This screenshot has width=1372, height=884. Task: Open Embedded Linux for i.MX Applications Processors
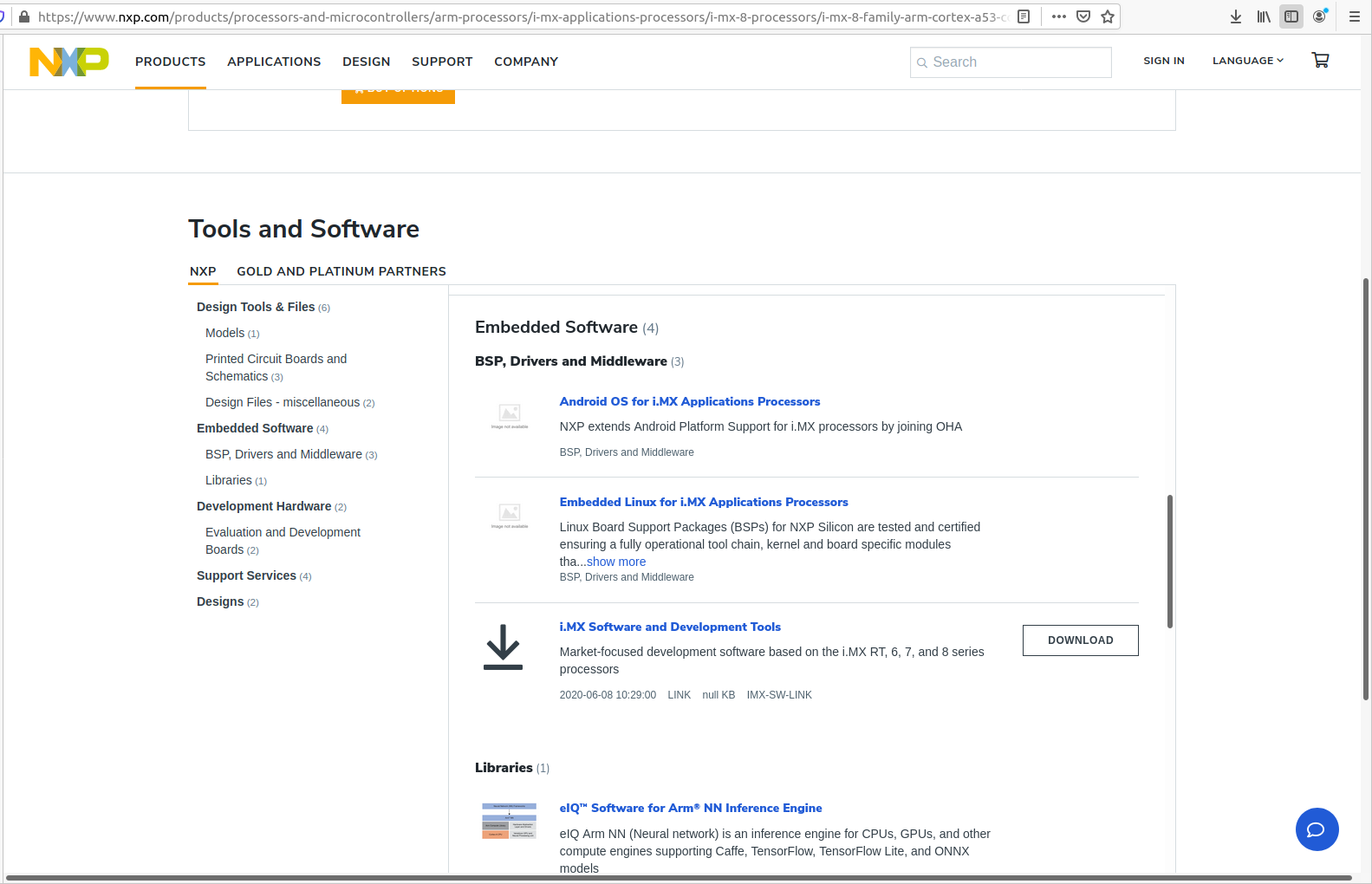(x=704, y=502)
